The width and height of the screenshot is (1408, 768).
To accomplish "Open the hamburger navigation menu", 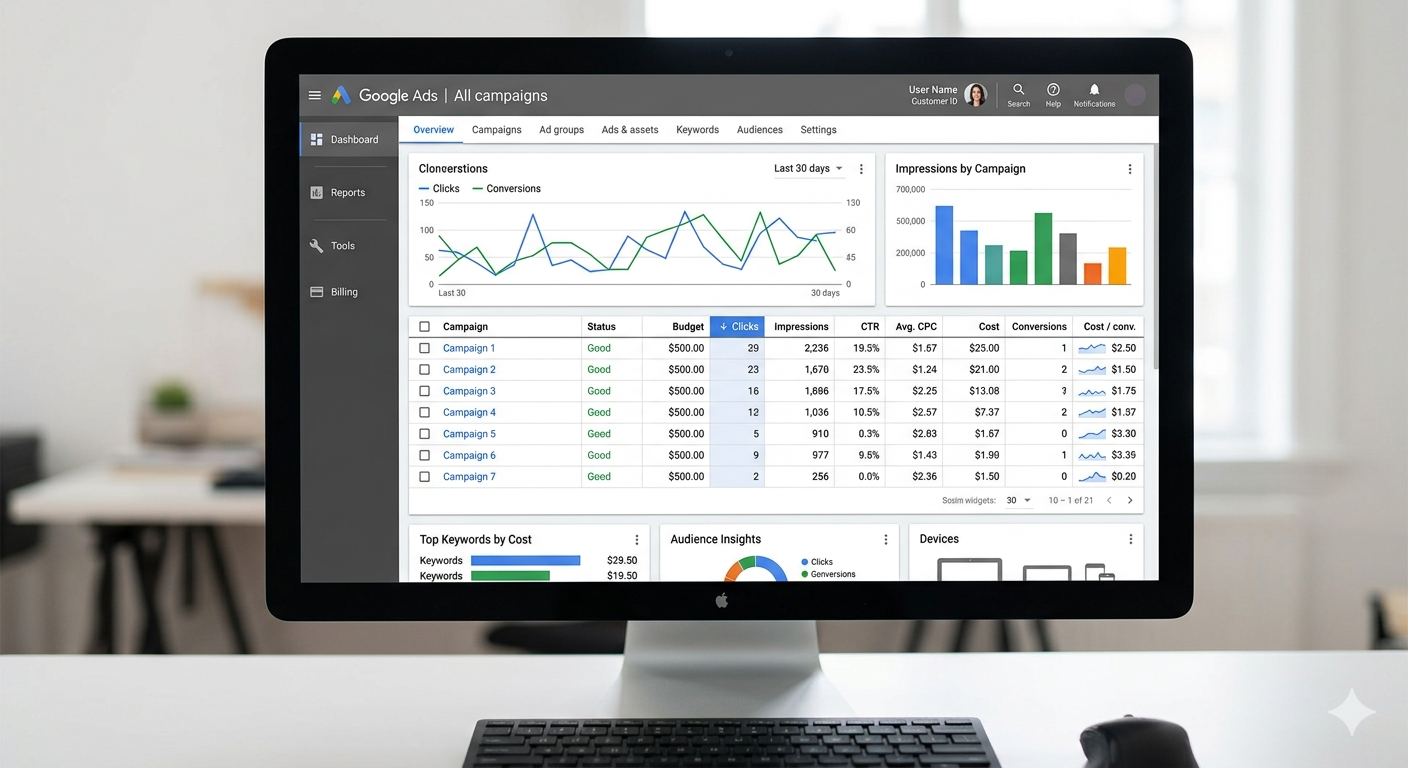I will pyautogui.click(x=315, y=96).
